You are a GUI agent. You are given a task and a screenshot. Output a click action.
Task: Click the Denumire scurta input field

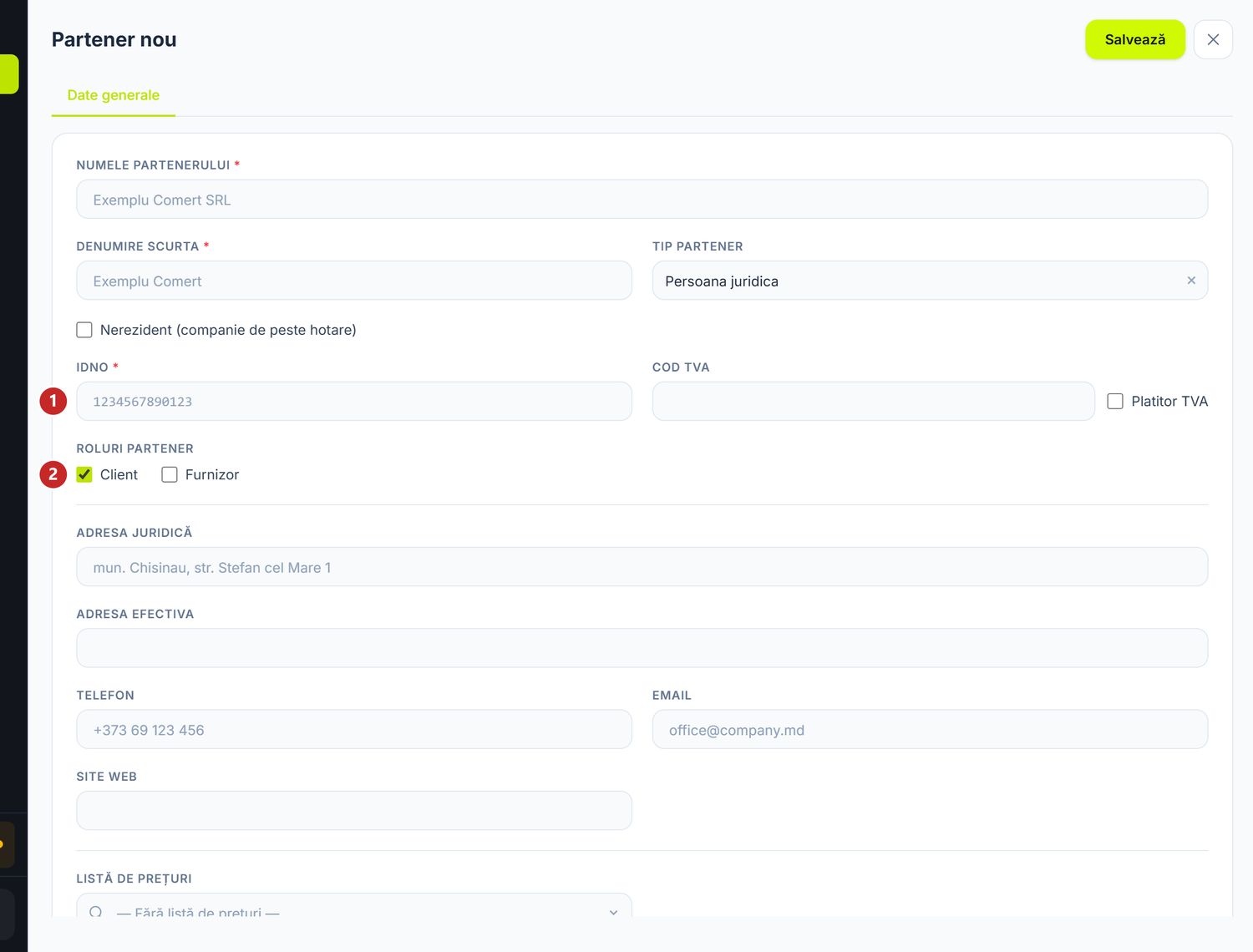click(x=354, y=281)
